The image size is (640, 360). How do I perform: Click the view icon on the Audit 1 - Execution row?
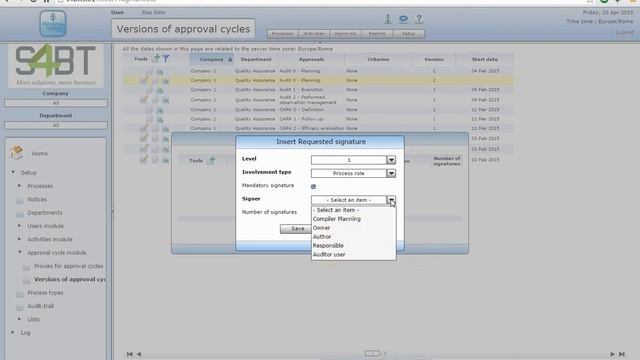160,90
